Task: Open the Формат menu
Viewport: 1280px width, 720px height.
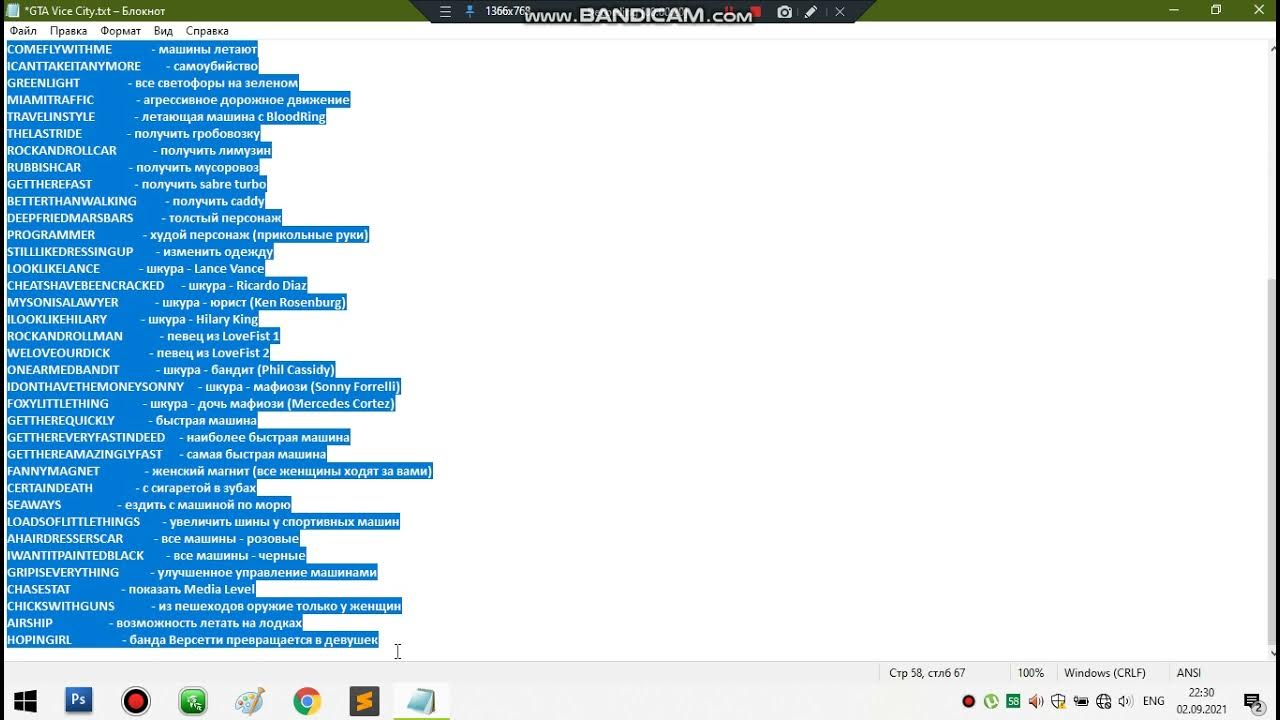Action: tap(121, 31)
